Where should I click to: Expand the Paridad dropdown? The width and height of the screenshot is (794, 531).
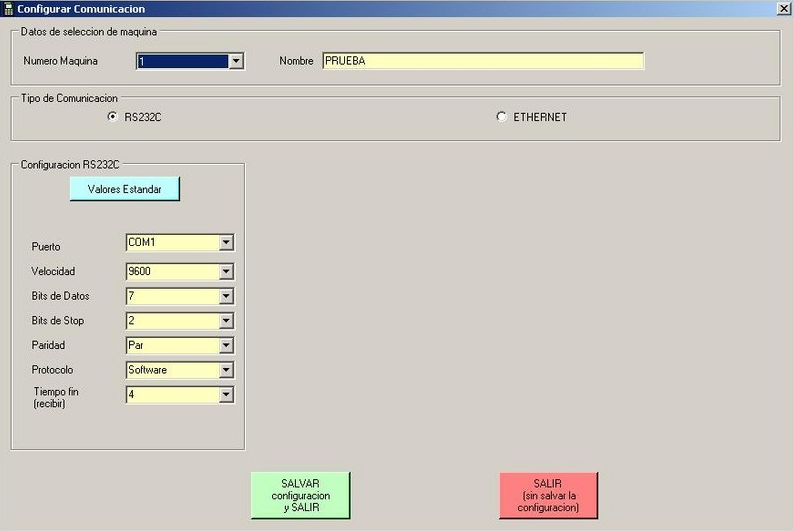pyautogui.click(x=226, y=345)
